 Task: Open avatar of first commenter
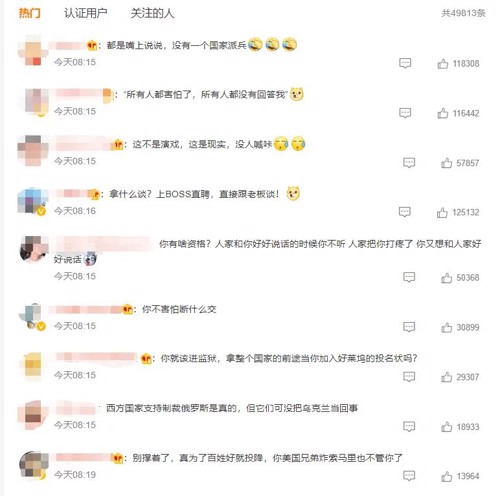tap(33, 50)
